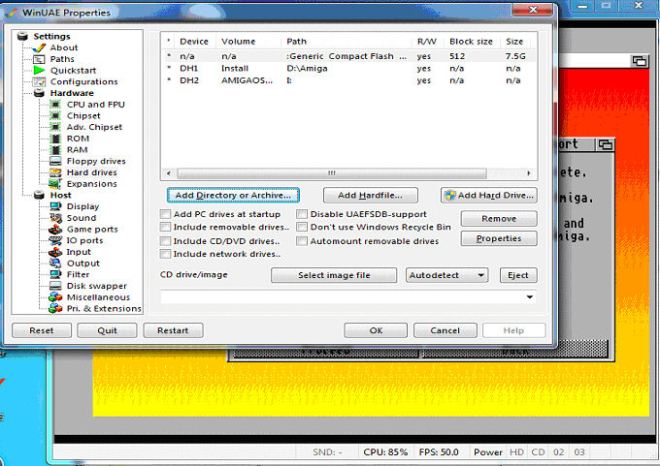Click the Game ports joystick icon
The width and height of the screenshot is (660, 466).
(55, 229)
